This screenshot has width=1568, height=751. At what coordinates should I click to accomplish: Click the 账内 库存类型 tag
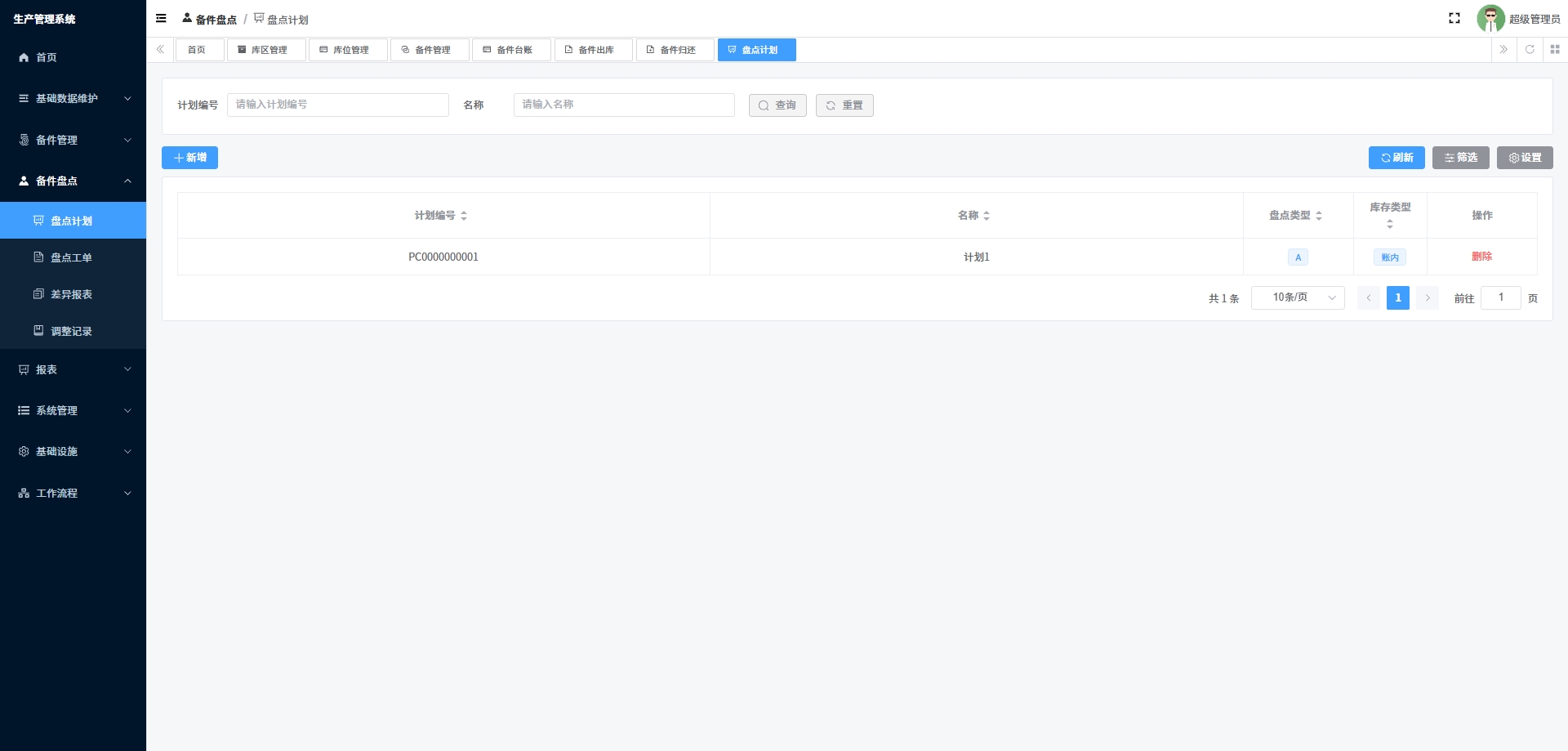[x=1390, y=257]
